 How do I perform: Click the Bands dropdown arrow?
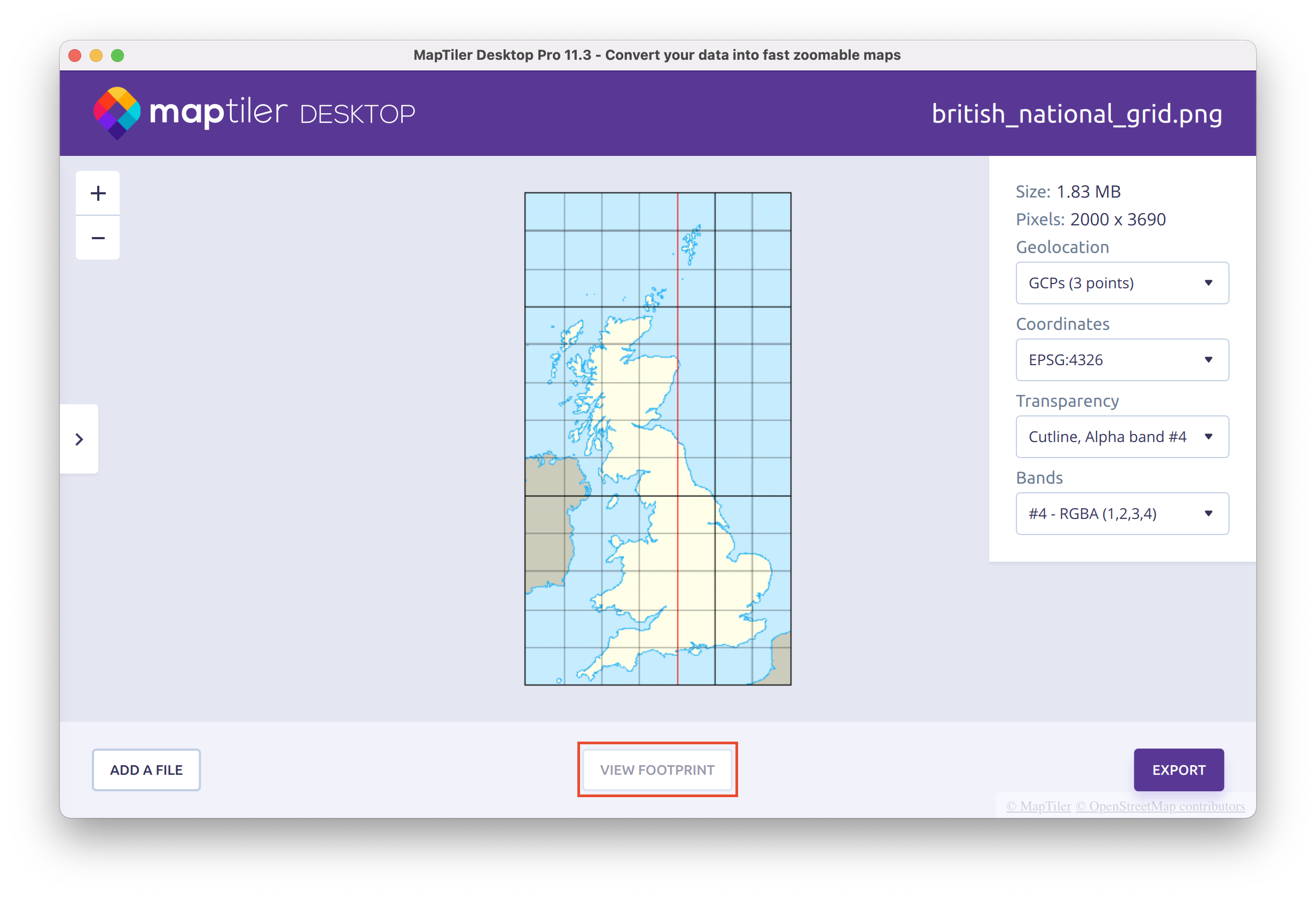coord(1209,514)
